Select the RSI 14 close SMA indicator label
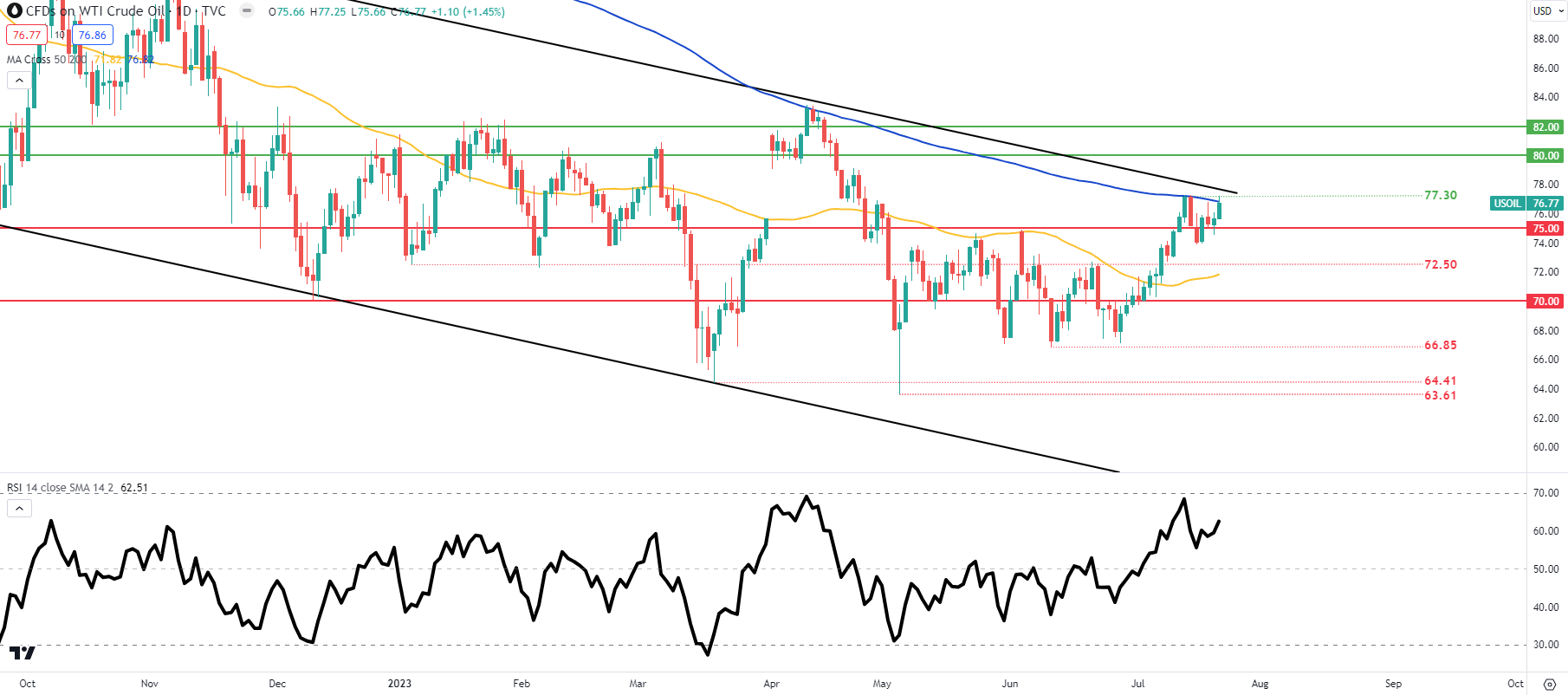1568x695 pixels. click(x=61, y=488)
